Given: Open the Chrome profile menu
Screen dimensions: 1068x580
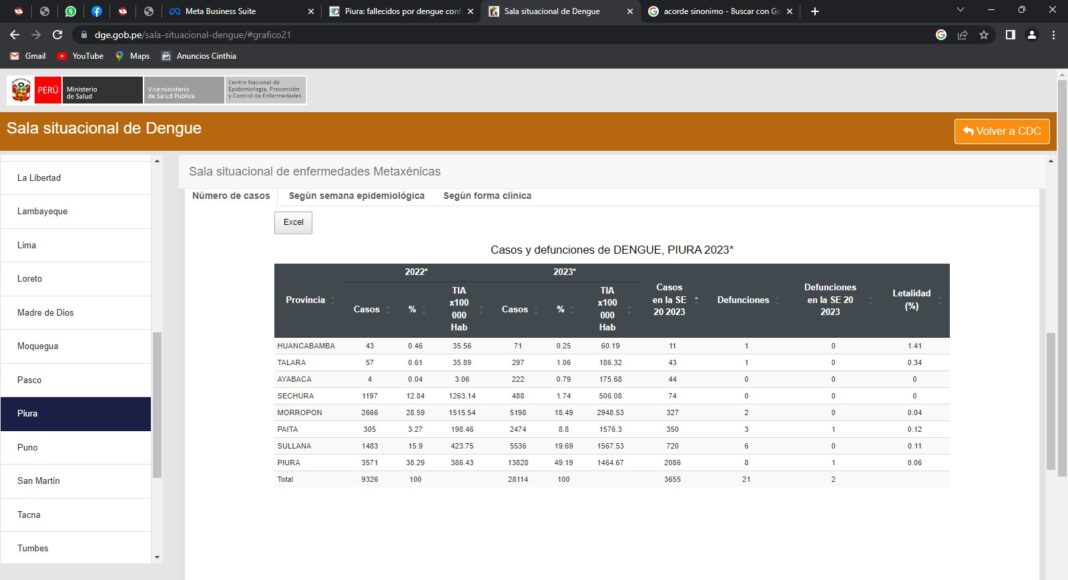Looking at the screenshot, I should tap(1032, 35).
